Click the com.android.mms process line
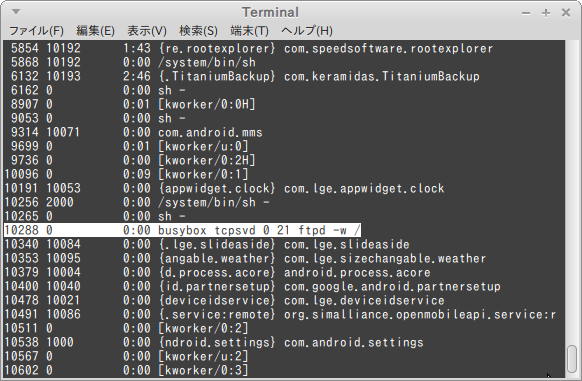 (x=133, y=132)
